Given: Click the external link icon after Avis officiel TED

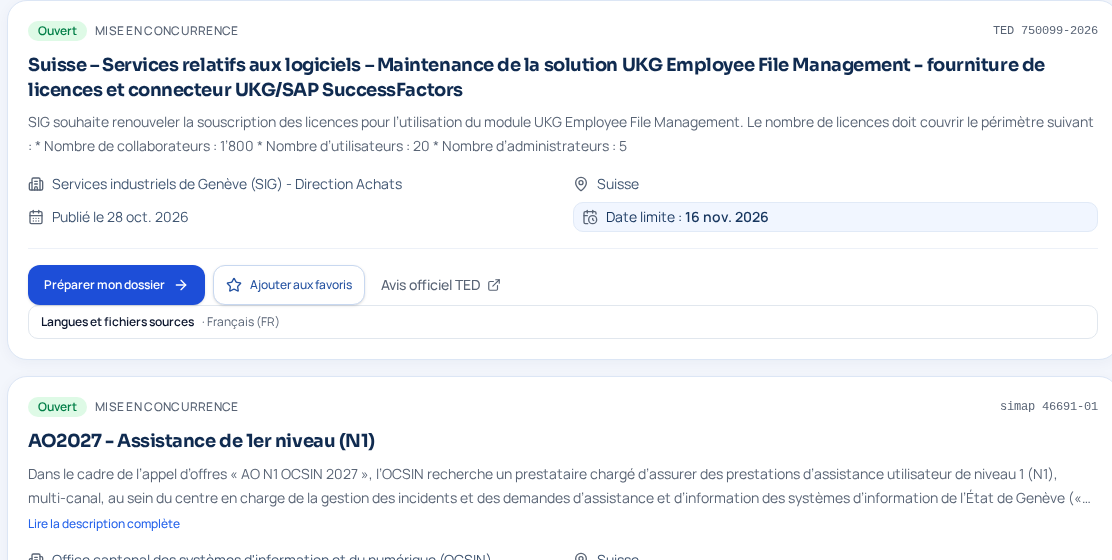Looking at the screenshot, I should click(x=494, y=285).
